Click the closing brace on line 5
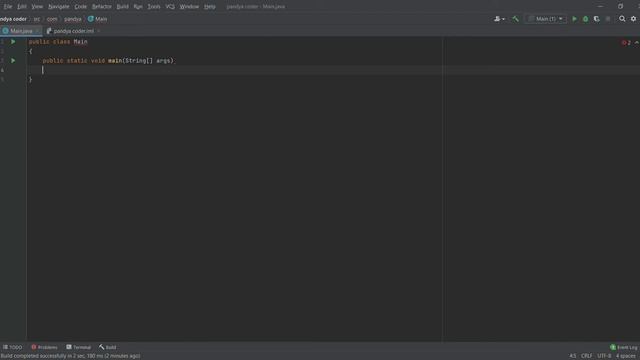Image resolution: width=640 pixels, height=360 pixels. 30,80
